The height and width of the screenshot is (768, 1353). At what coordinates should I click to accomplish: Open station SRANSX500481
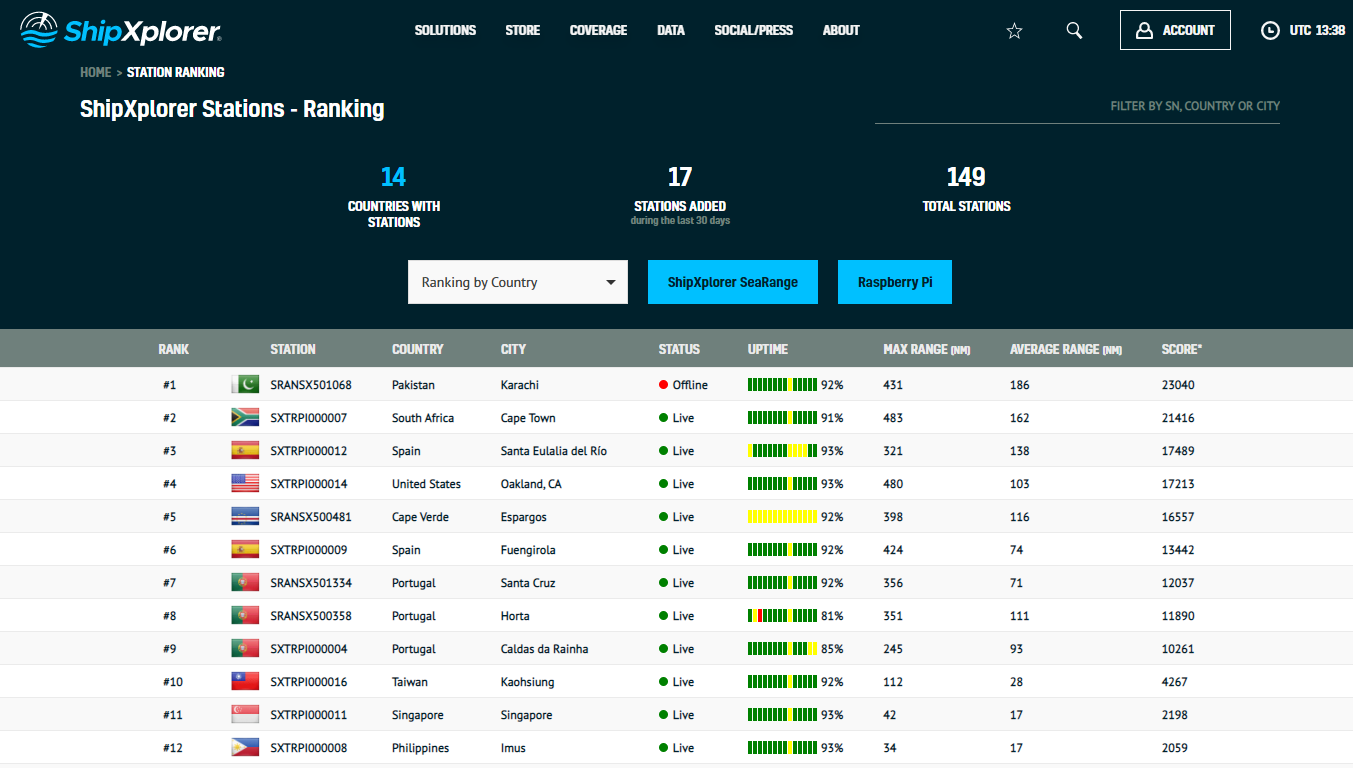311,517
